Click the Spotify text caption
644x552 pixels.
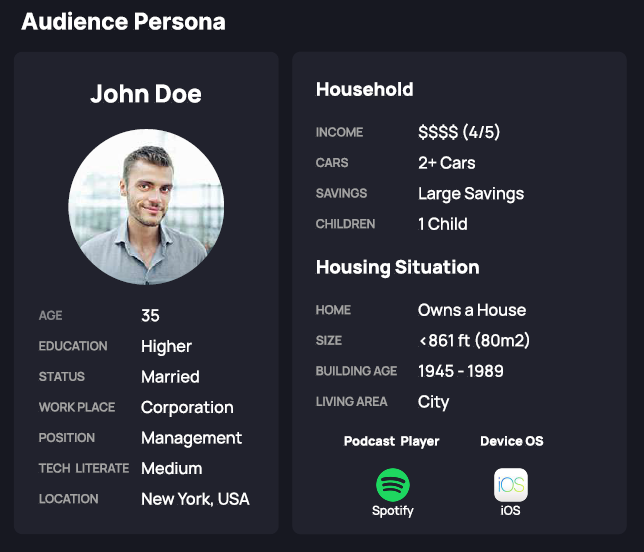(393, 511)
